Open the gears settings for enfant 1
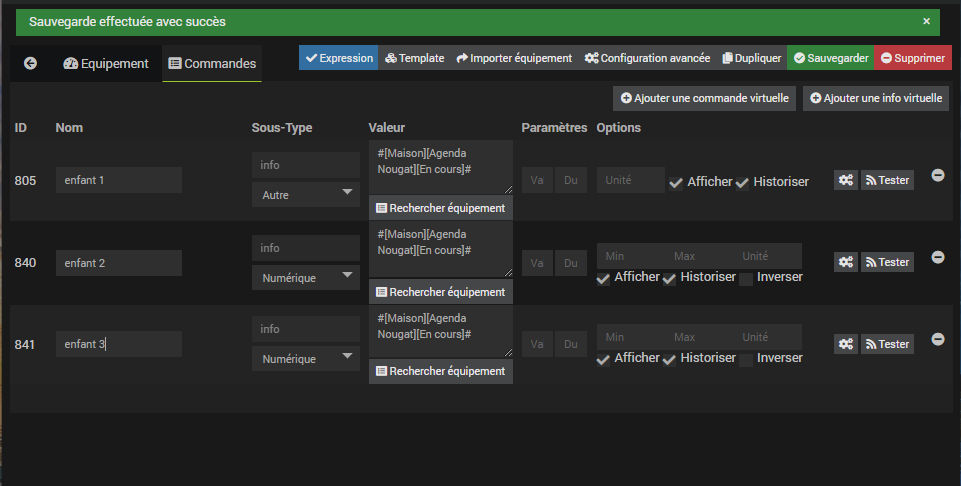 point(846,180)
